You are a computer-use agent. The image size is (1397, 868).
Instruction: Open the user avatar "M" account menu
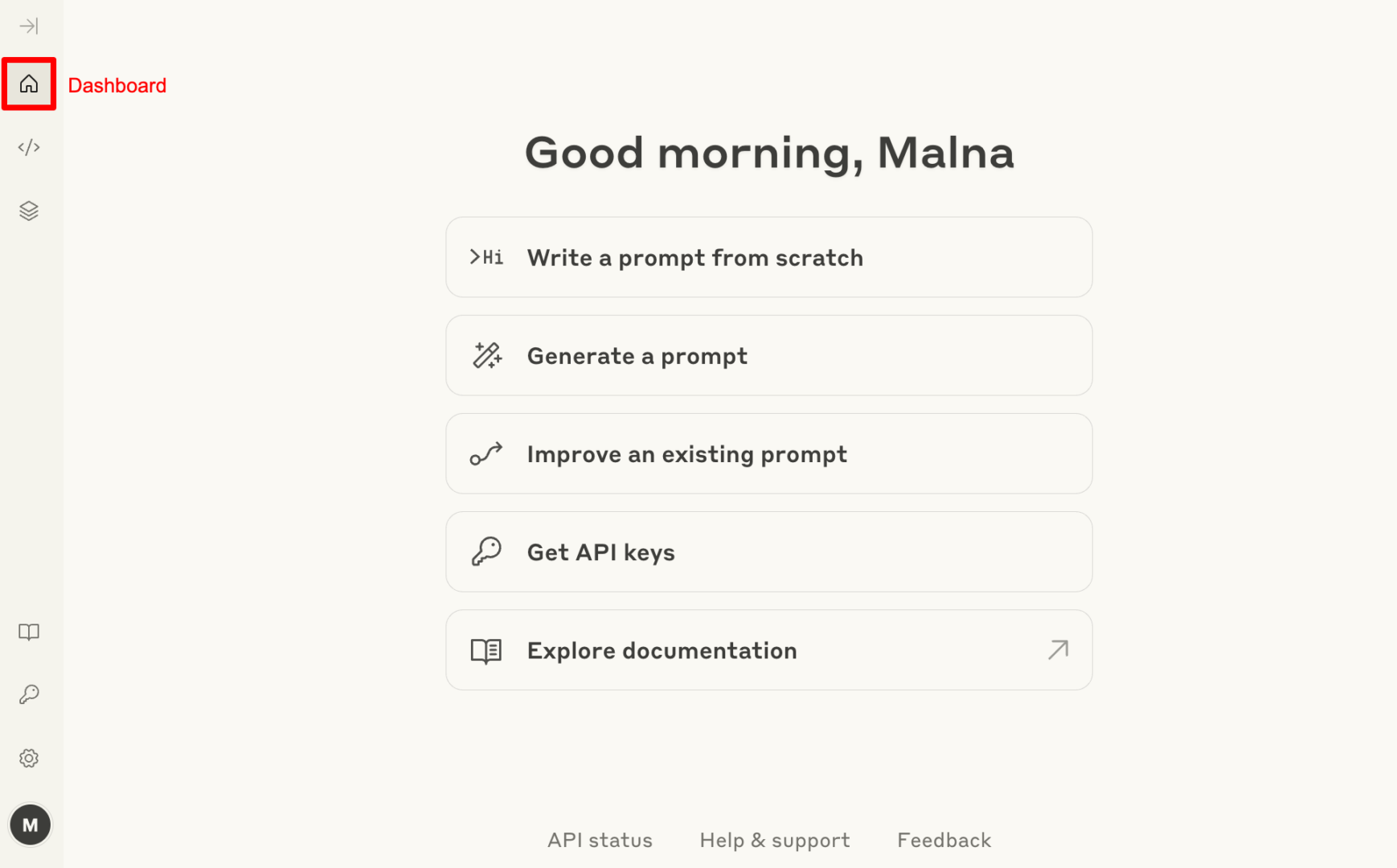(31, 825)
